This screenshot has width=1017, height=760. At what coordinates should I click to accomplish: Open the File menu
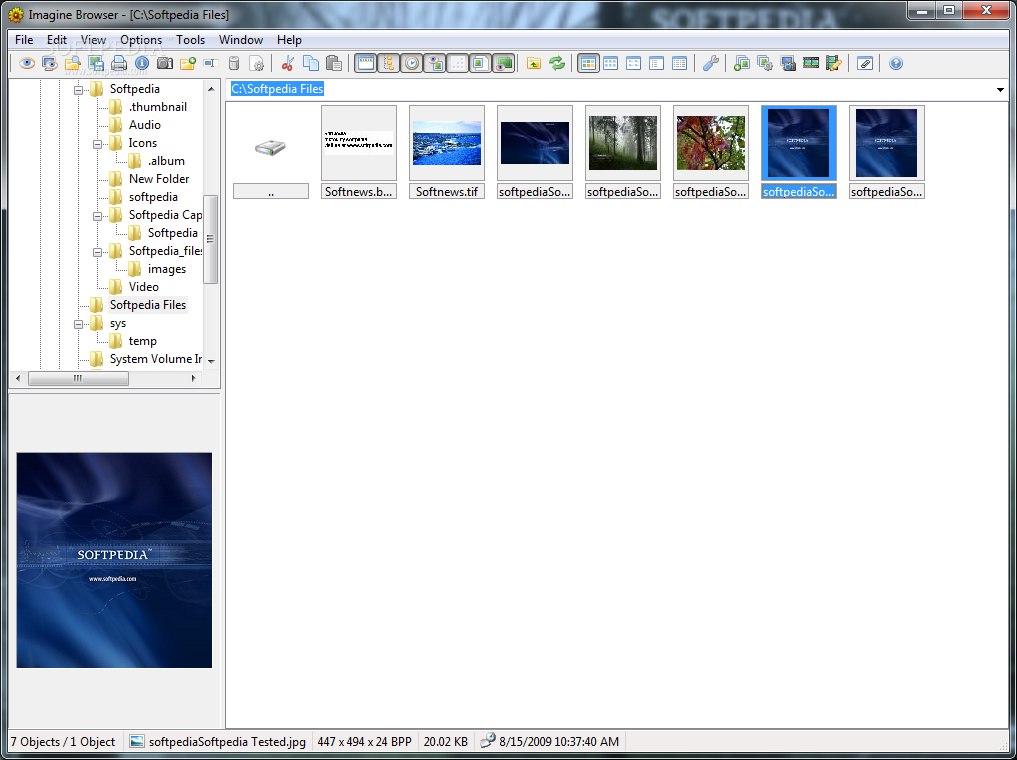(x=24, y=40)
